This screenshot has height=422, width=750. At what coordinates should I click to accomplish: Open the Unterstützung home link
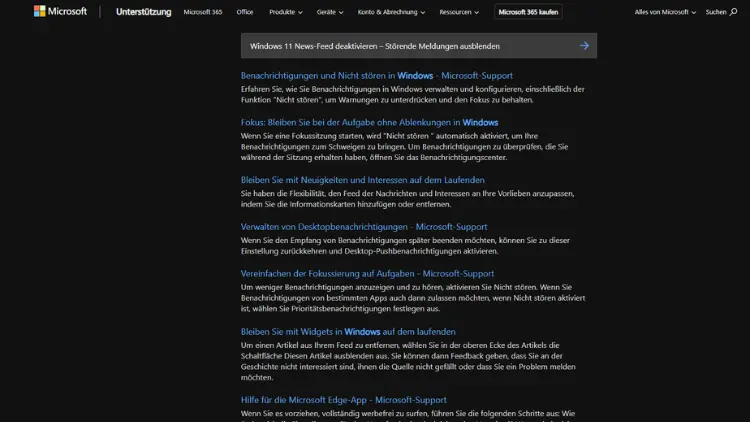click(143, 12)
